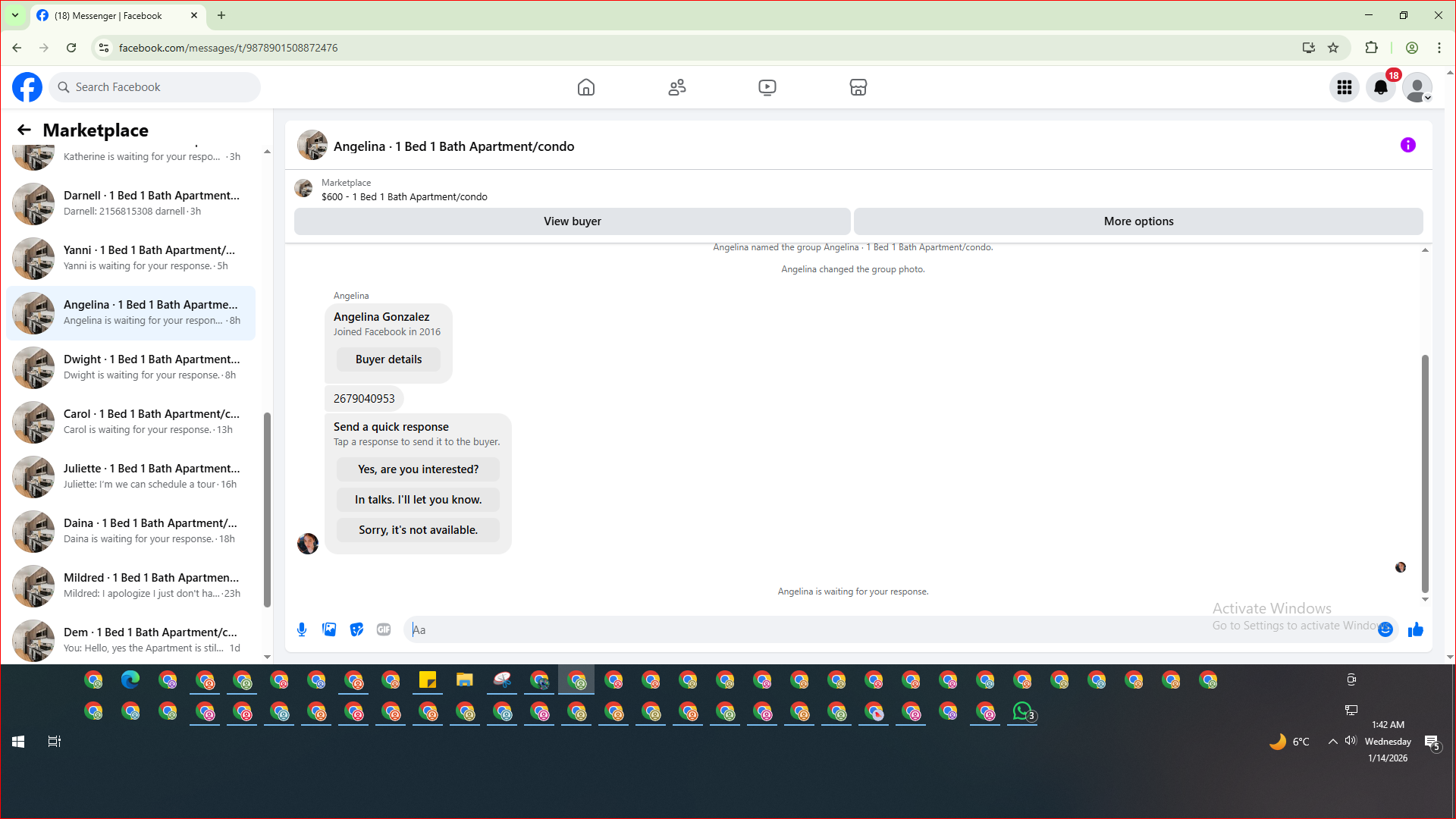Click the voice clip microphone icon
The width and height of the screenshot is (1456, 819).
pos(302,629)
